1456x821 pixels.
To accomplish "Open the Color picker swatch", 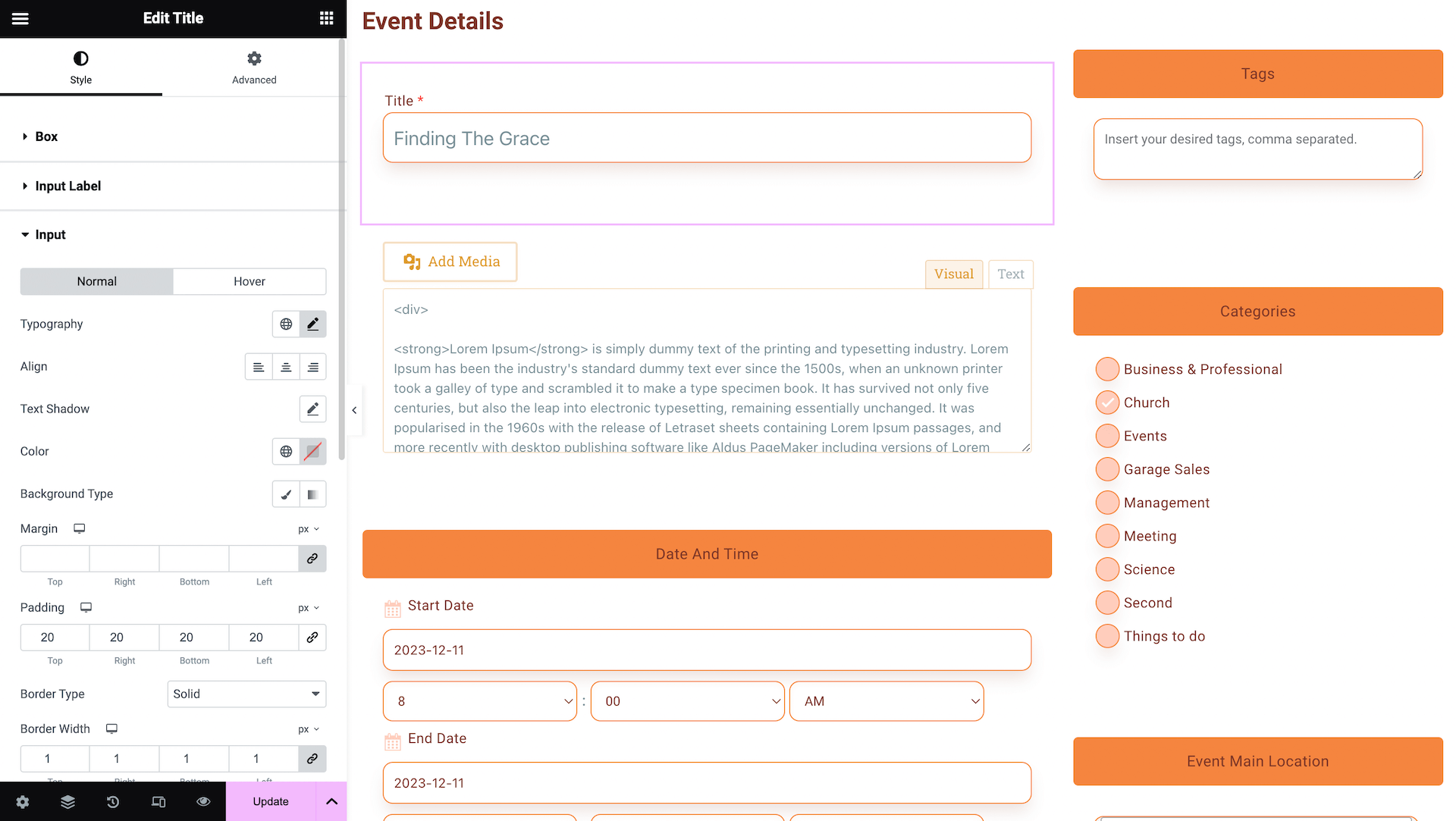I will point(312,452).
